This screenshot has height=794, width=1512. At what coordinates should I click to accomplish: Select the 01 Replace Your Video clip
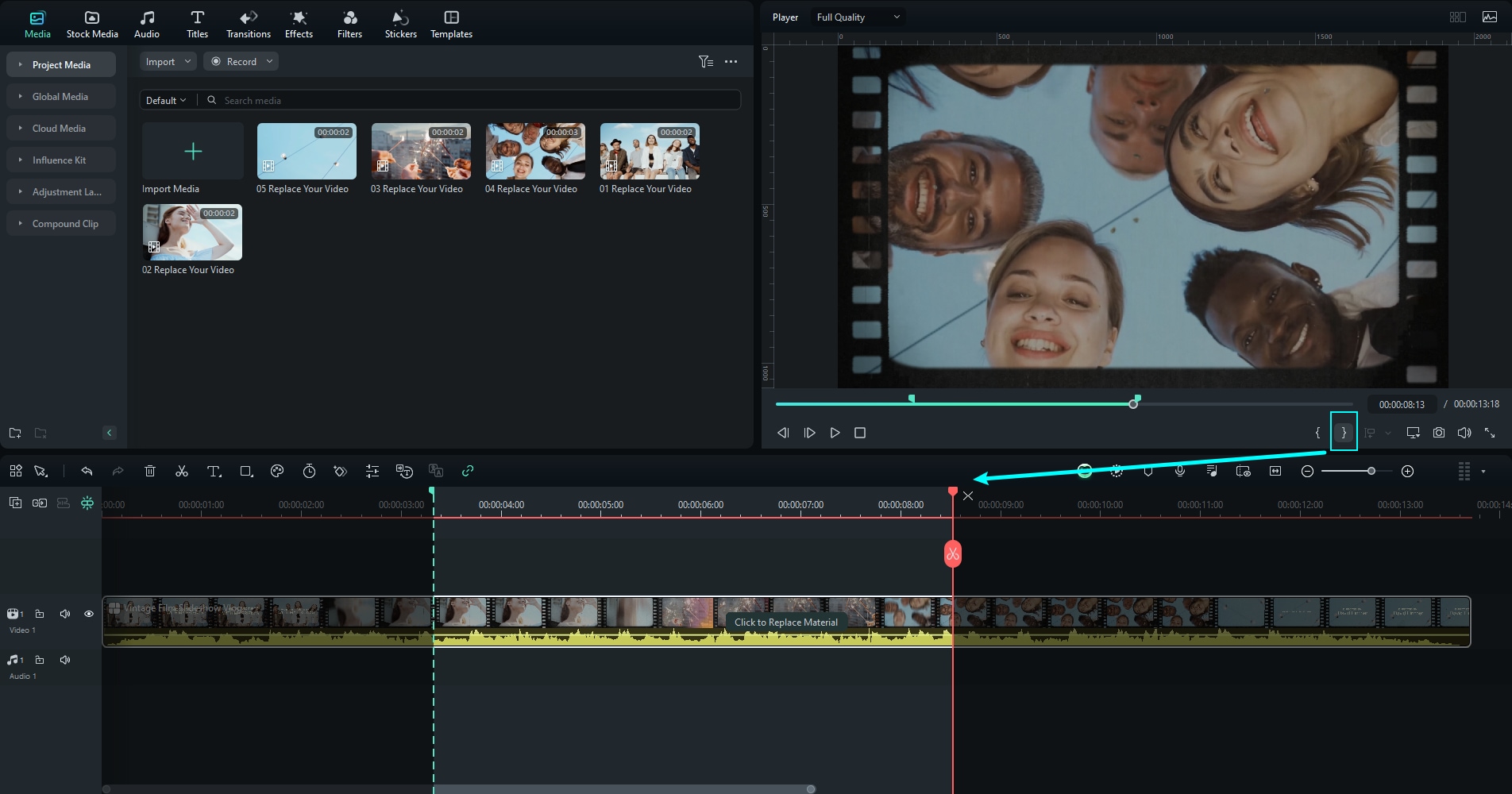click(650, 151)
